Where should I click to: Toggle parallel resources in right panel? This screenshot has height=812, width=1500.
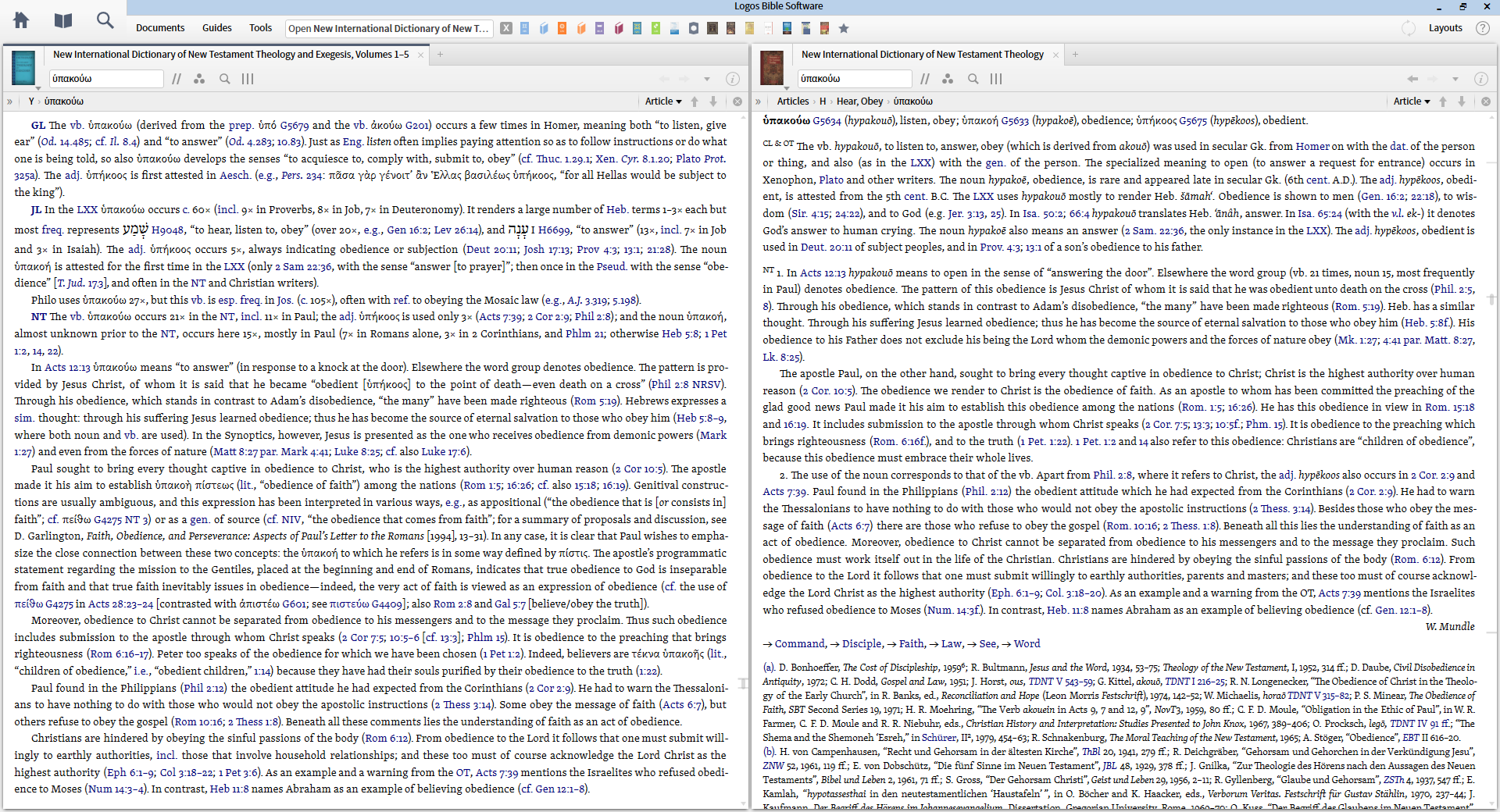click(x=925, y=79)
